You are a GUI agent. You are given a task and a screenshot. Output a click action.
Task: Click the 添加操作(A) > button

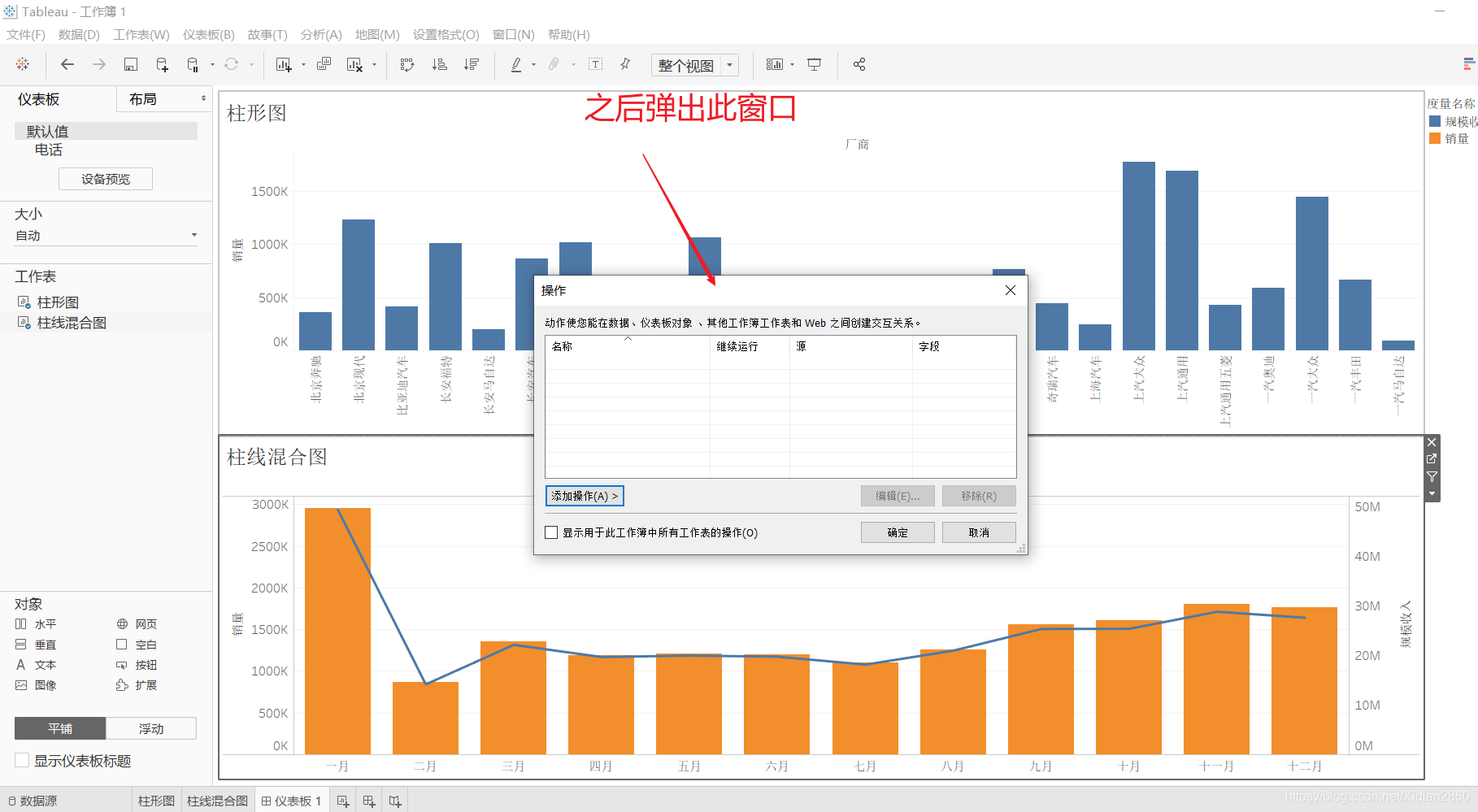[585, 496]
